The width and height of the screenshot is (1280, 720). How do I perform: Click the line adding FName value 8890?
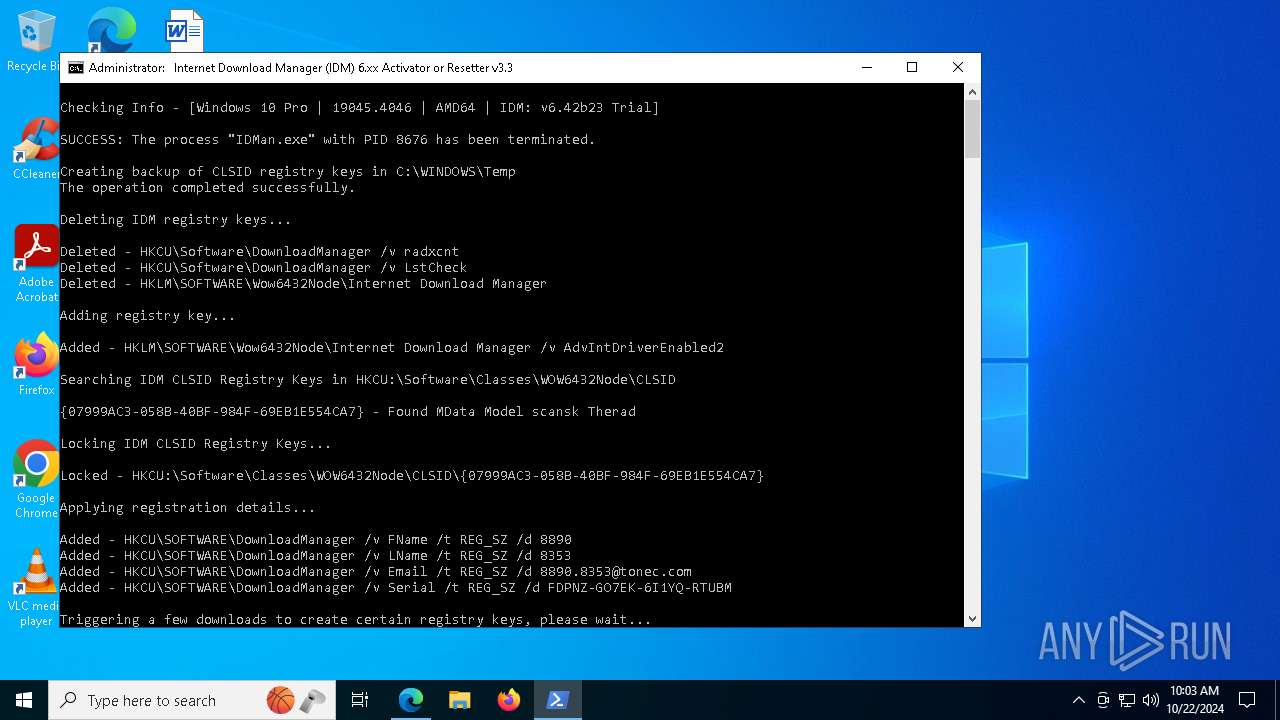[x=316, y=540]
